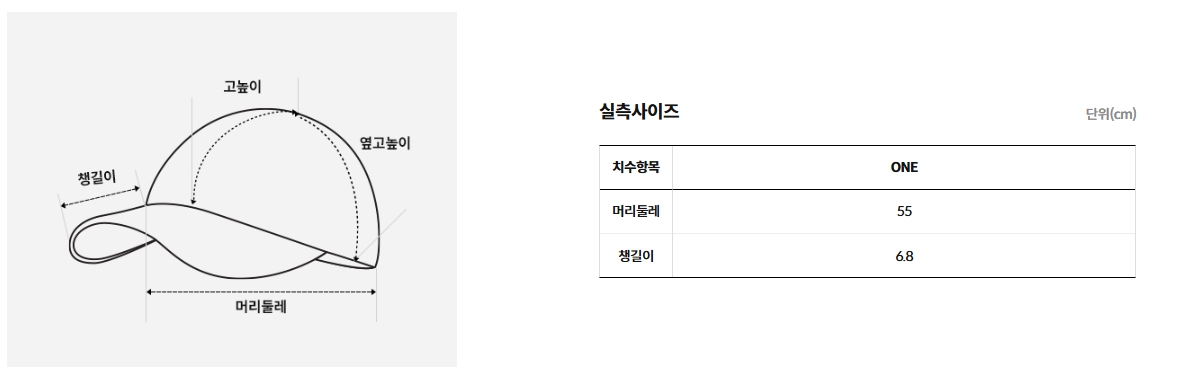1186x377 pixels.
Task: Click the gray diagram background panel
Action: click(232, 189)
